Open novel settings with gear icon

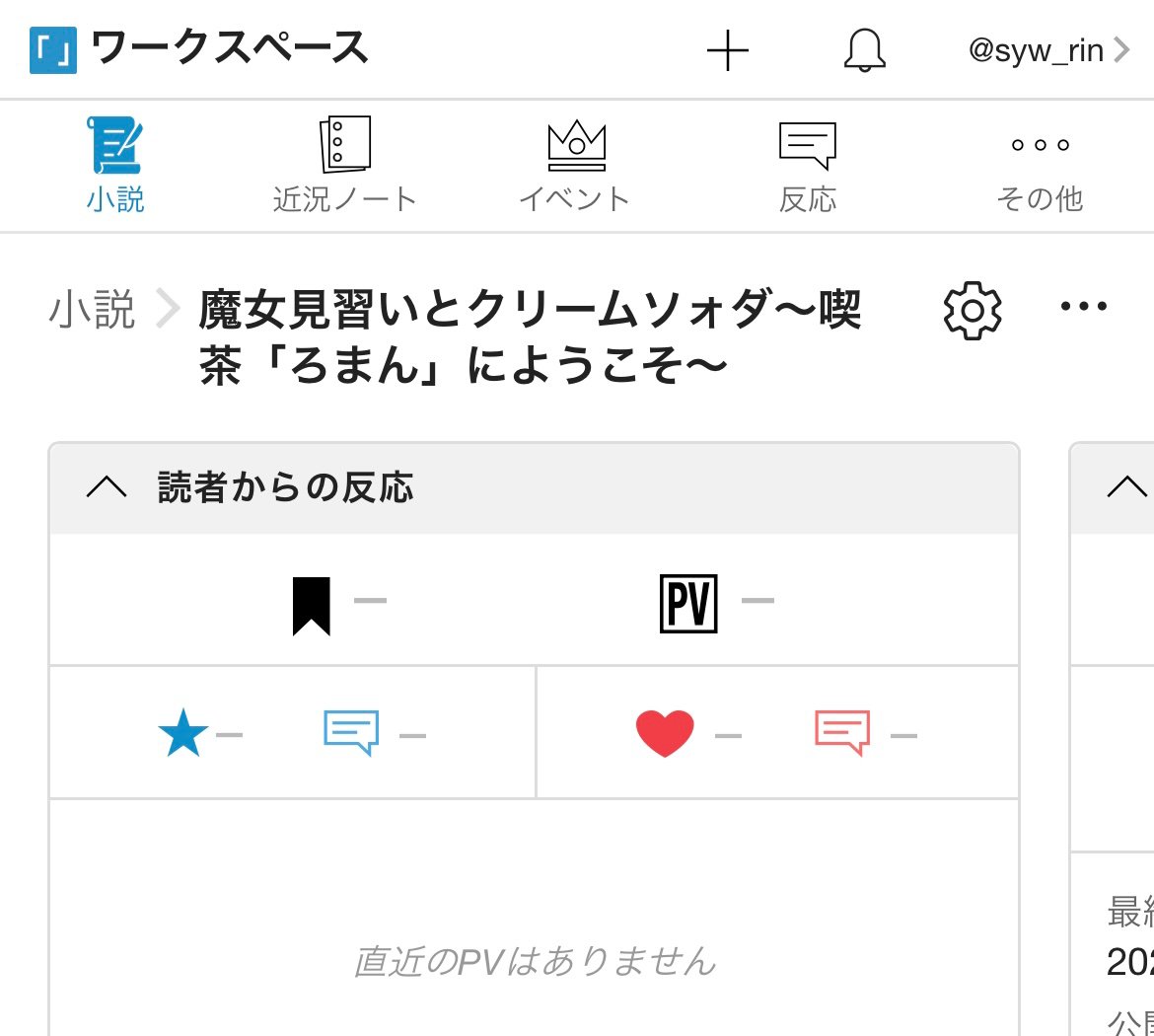[972, 311]
